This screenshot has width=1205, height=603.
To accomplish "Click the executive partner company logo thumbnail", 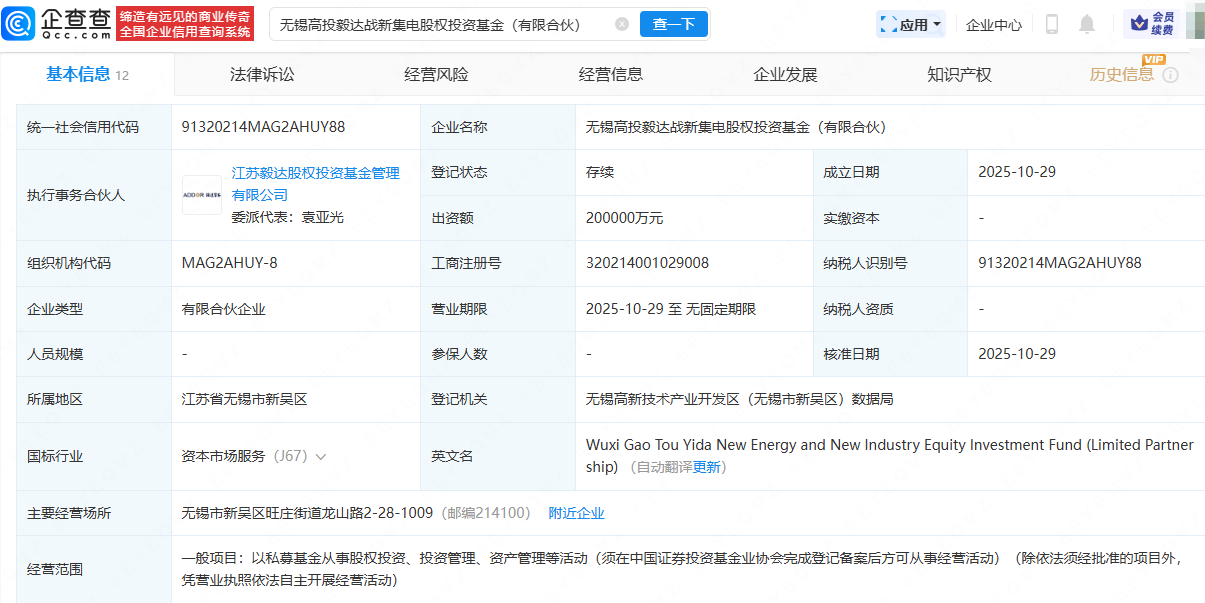I will (202, 195).
